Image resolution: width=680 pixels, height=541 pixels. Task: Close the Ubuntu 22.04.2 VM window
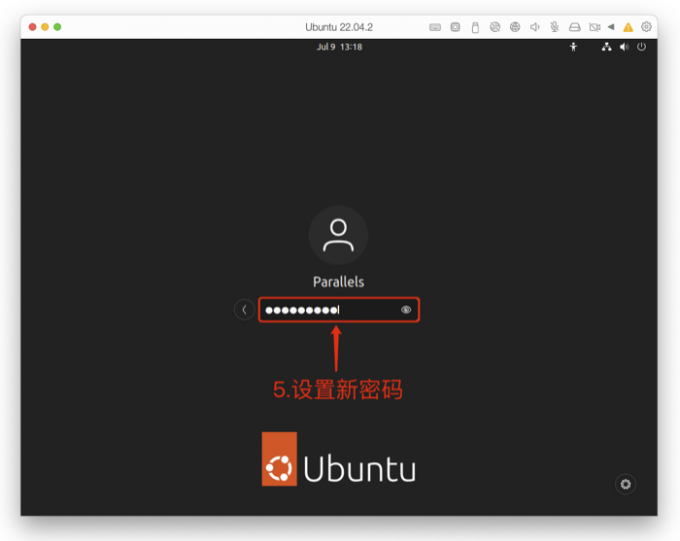(x=33, y=27)
